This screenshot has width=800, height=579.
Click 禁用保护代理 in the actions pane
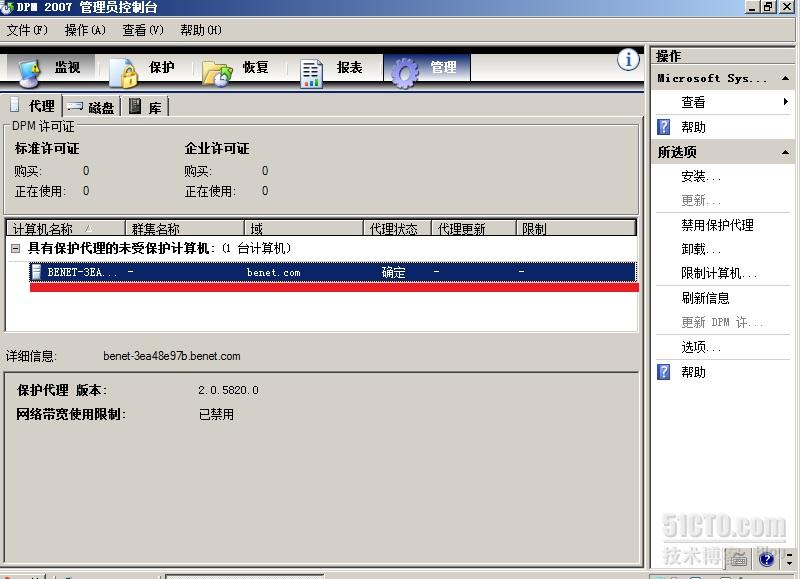(717, 225)
